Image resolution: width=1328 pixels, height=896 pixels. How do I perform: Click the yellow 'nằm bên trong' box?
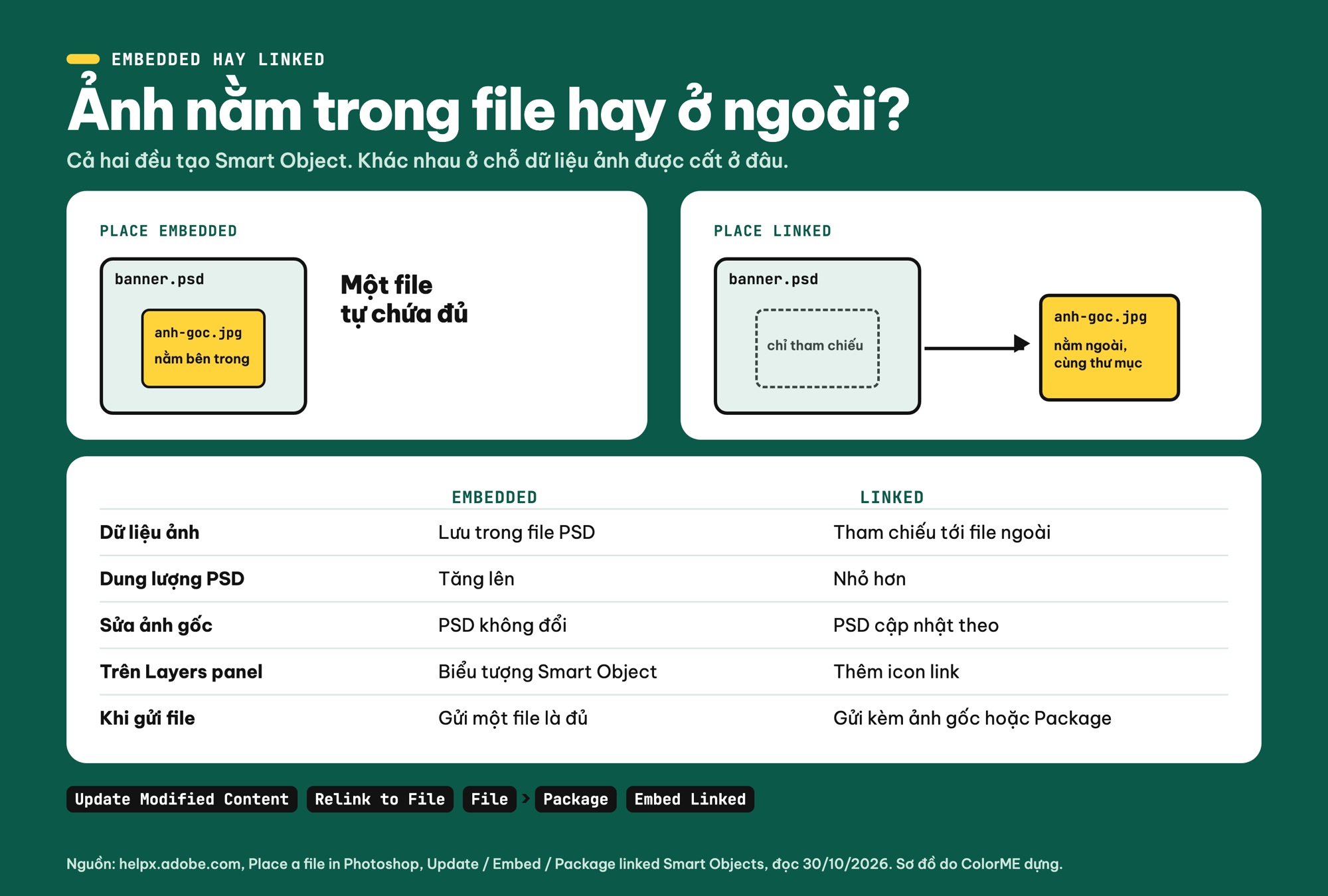[203, 348]
